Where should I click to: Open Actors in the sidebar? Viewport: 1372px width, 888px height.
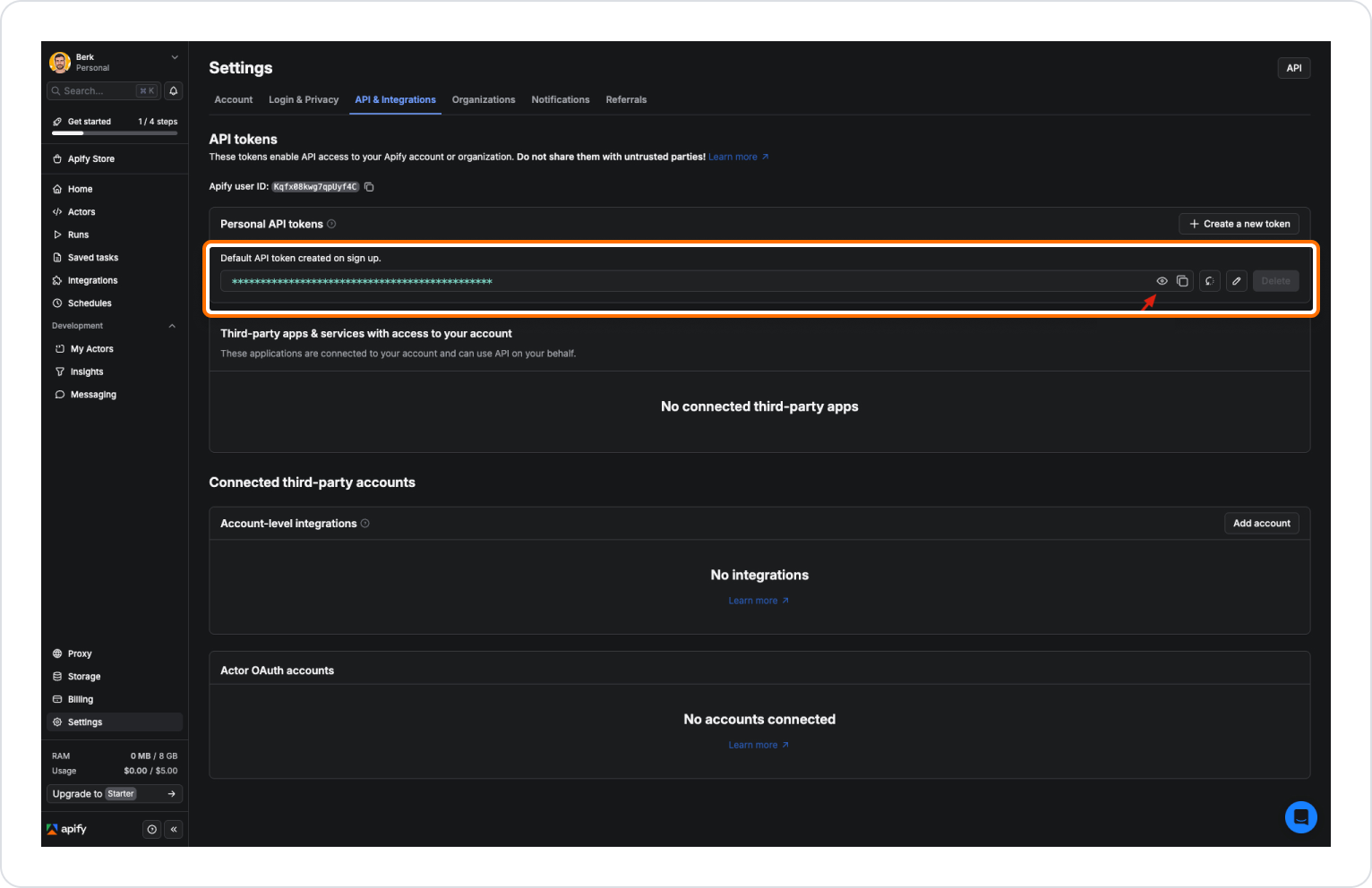point(115,212)
